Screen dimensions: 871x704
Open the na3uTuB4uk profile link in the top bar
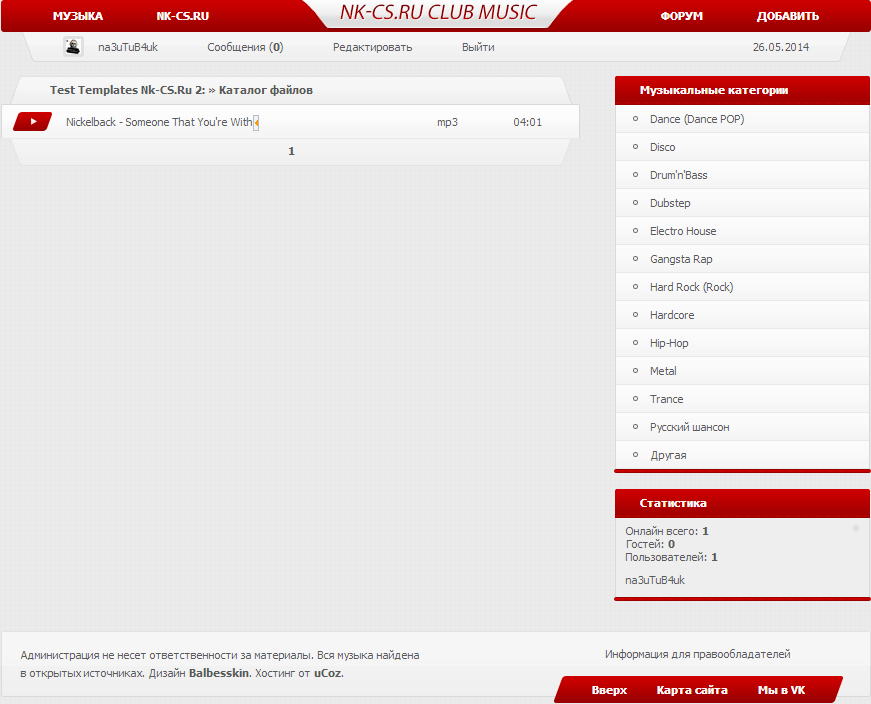click(x=128, y=47)
